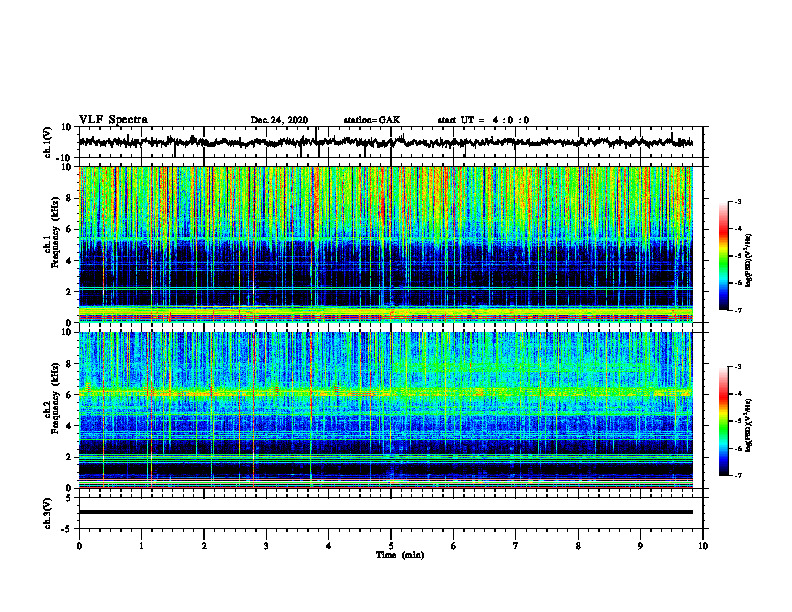Click the "VLF Spectra" title text
Screen dimensions: 792x612
(x=113, y=119)
